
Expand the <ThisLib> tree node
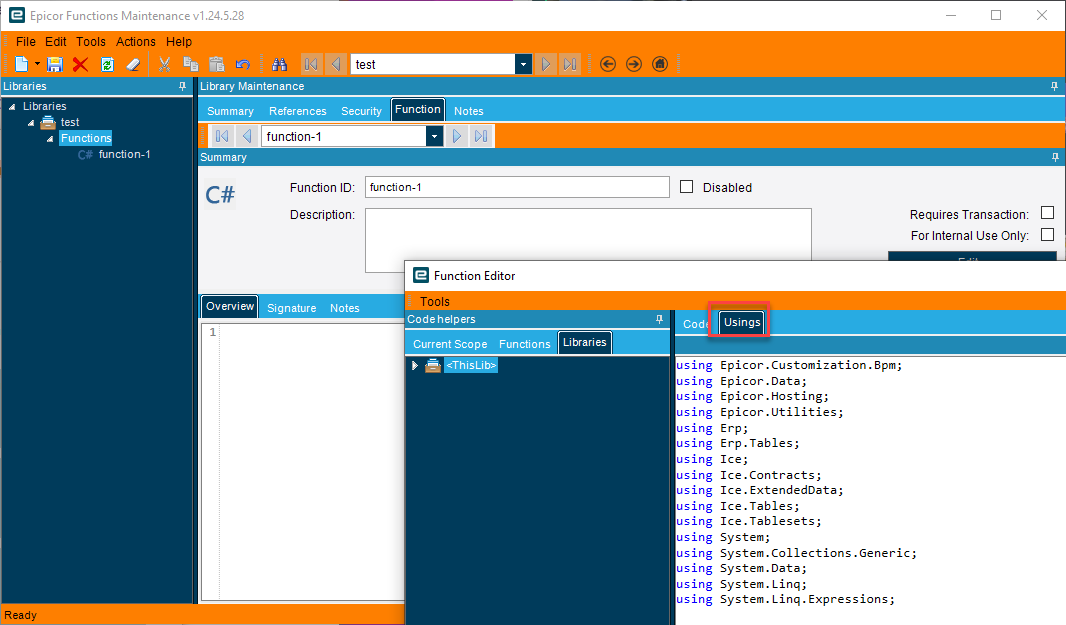pos(415,366)
